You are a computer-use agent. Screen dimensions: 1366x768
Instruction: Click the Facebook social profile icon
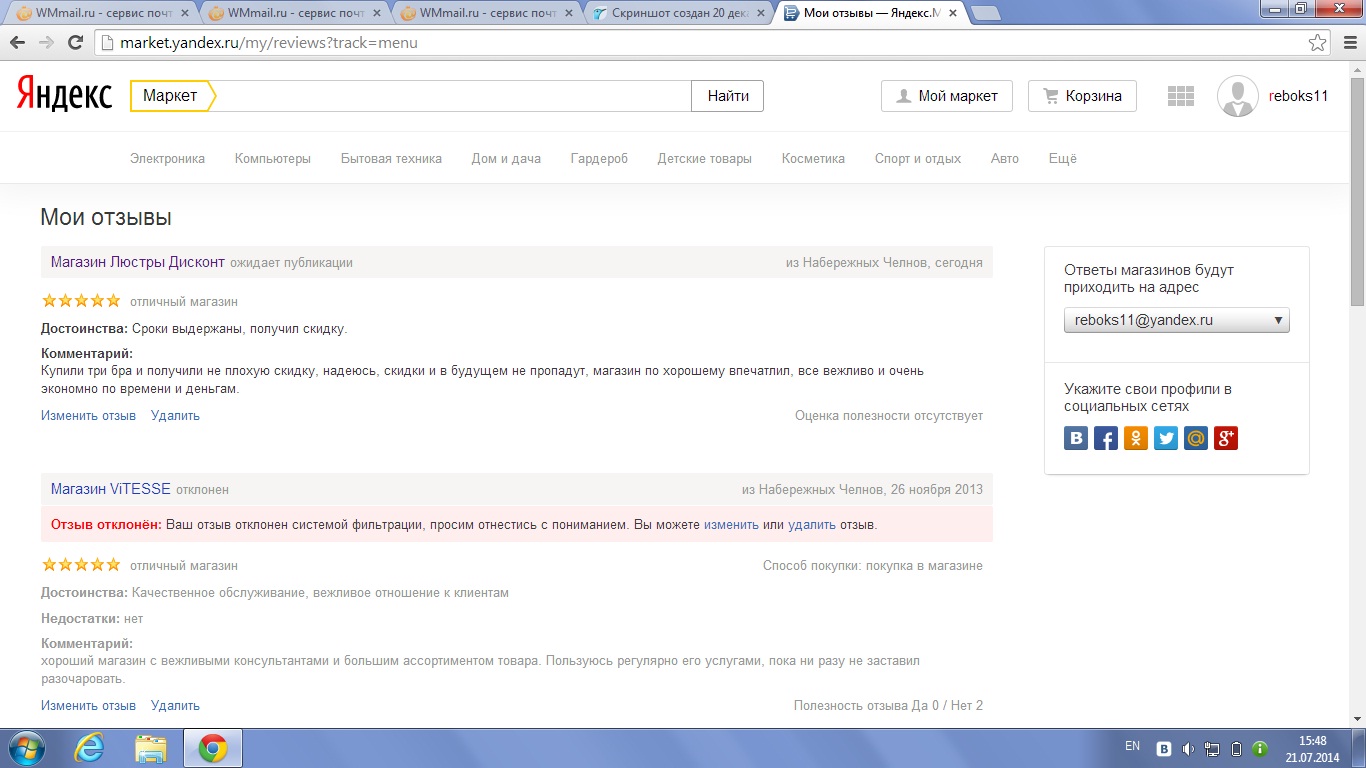[1106, 438]
